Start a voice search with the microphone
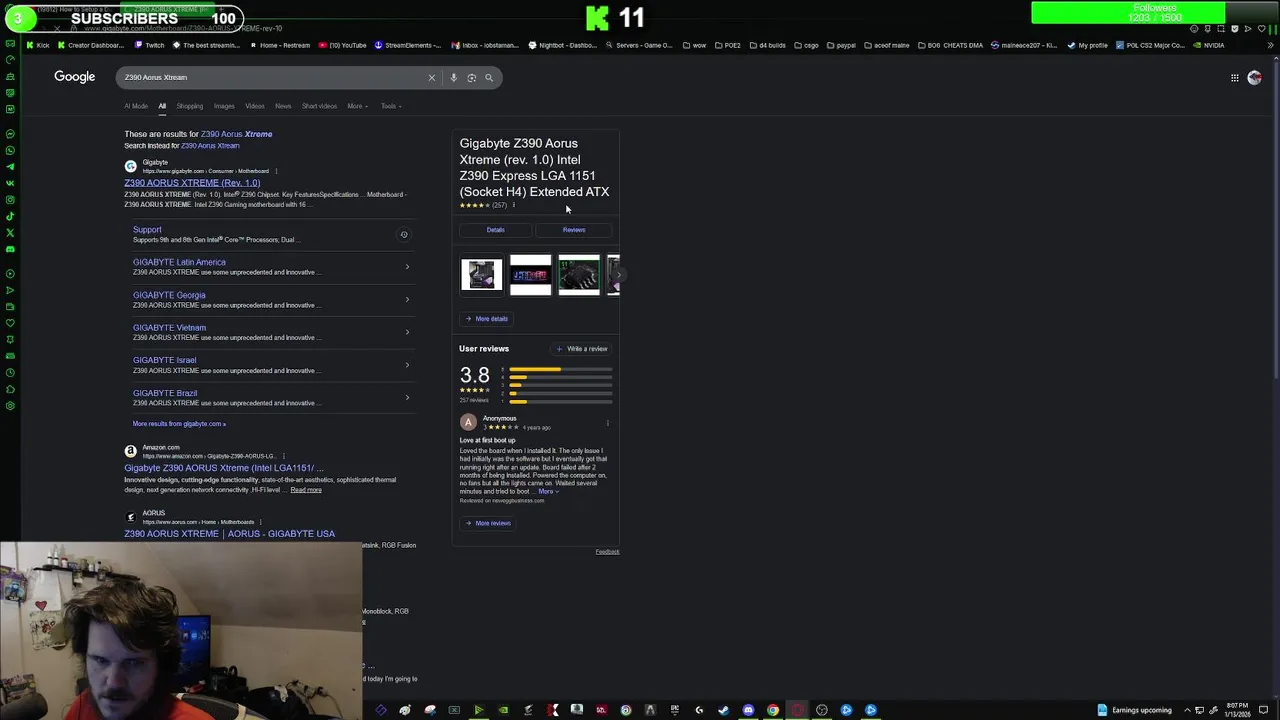1280x720 pixels. tap(454, 77)
